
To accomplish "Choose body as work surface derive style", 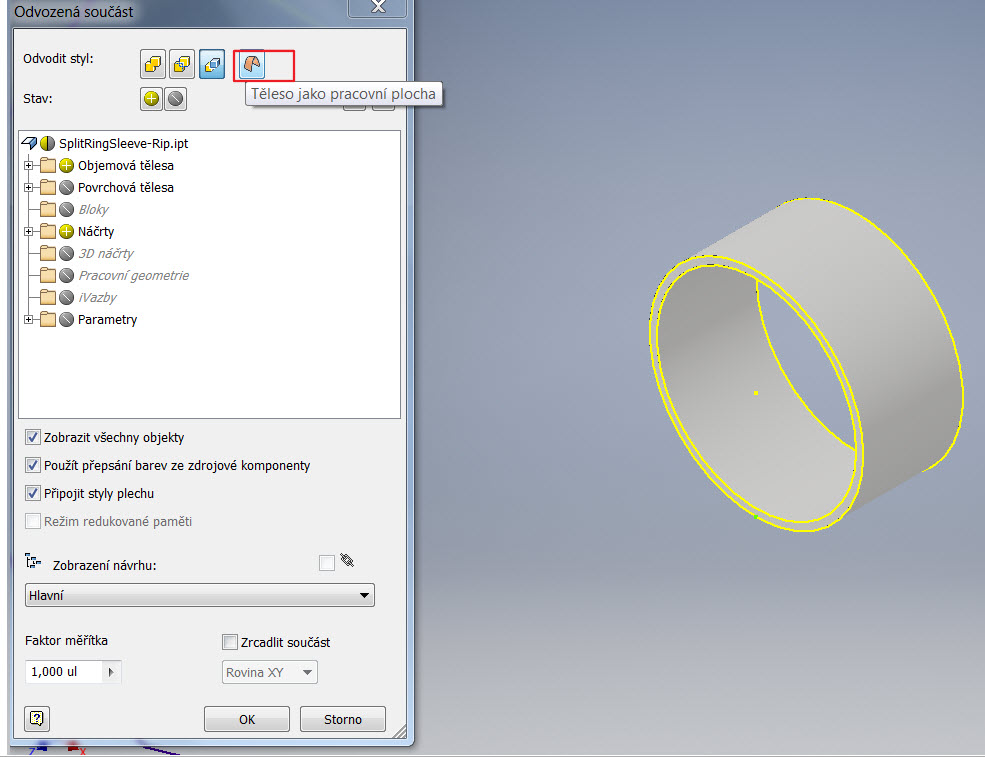I will click(x=252, y=64).
